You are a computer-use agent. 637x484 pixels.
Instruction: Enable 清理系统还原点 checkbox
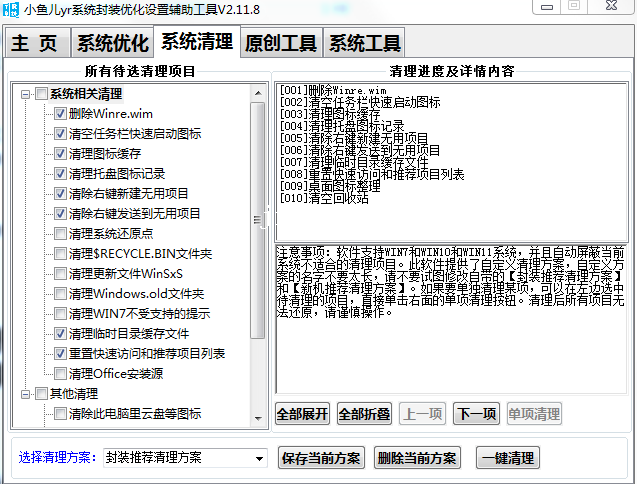[x=60, y=234]
